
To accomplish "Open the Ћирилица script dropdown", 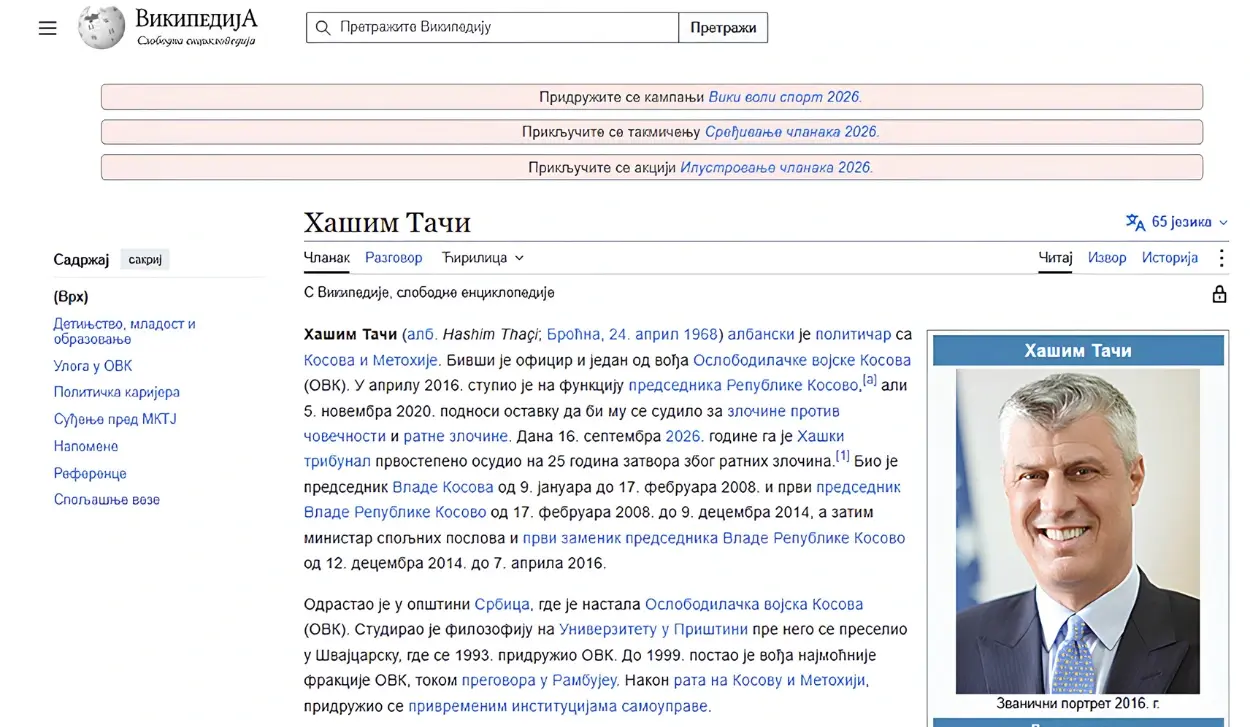I will pos(483,258).
